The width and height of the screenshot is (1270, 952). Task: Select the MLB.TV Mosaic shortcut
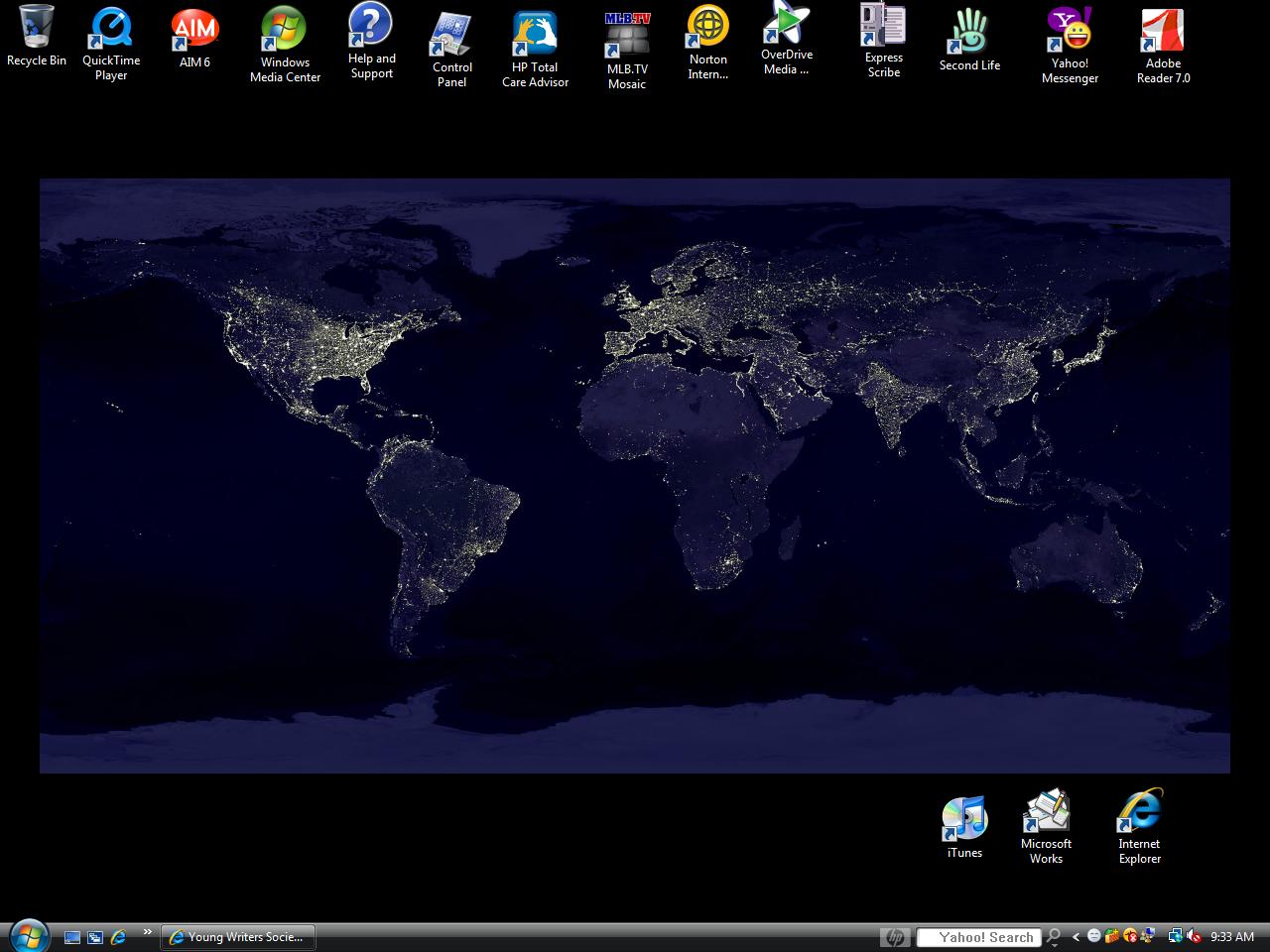[627, 51]
